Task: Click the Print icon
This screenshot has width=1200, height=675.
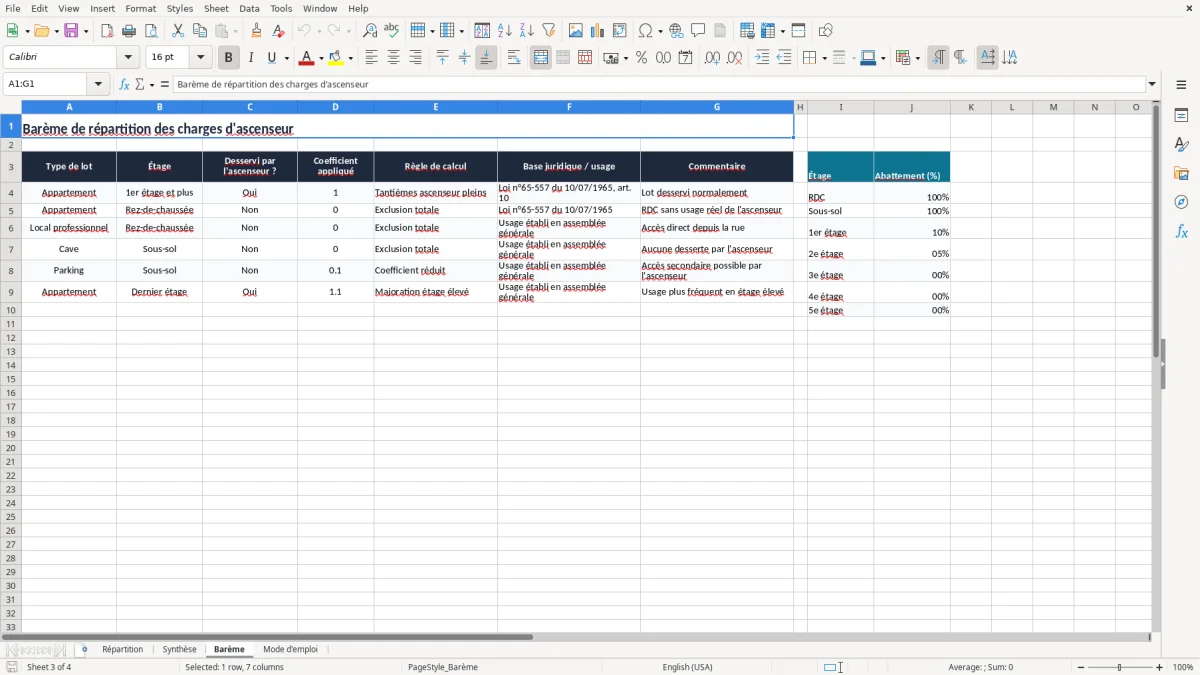Action: pyautogui.click(x=129, y=31)
